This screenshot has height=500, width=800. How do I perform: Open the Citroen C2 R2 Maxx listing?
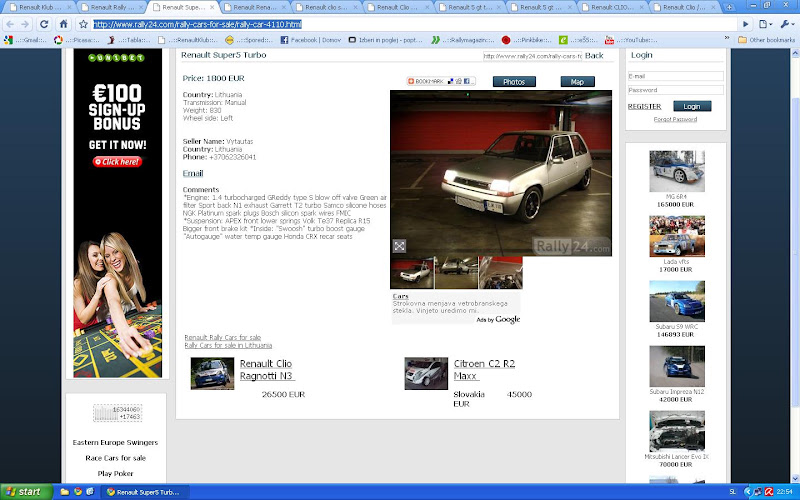click(484, 370)
